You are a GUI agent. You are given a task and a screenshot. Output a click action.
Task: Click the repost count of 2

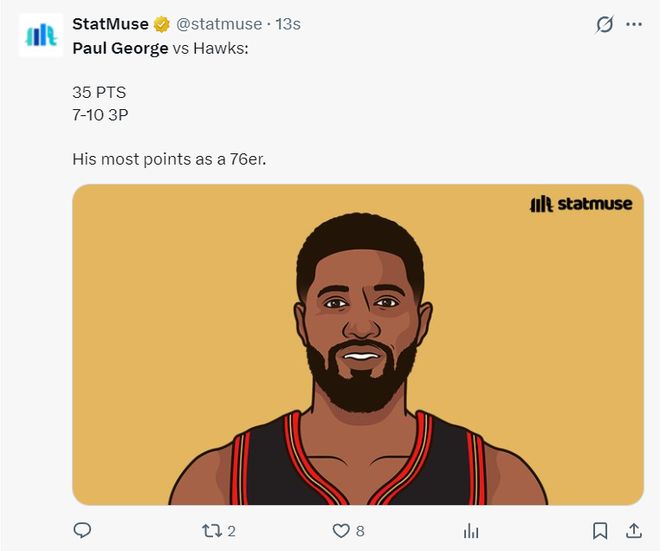232,531
